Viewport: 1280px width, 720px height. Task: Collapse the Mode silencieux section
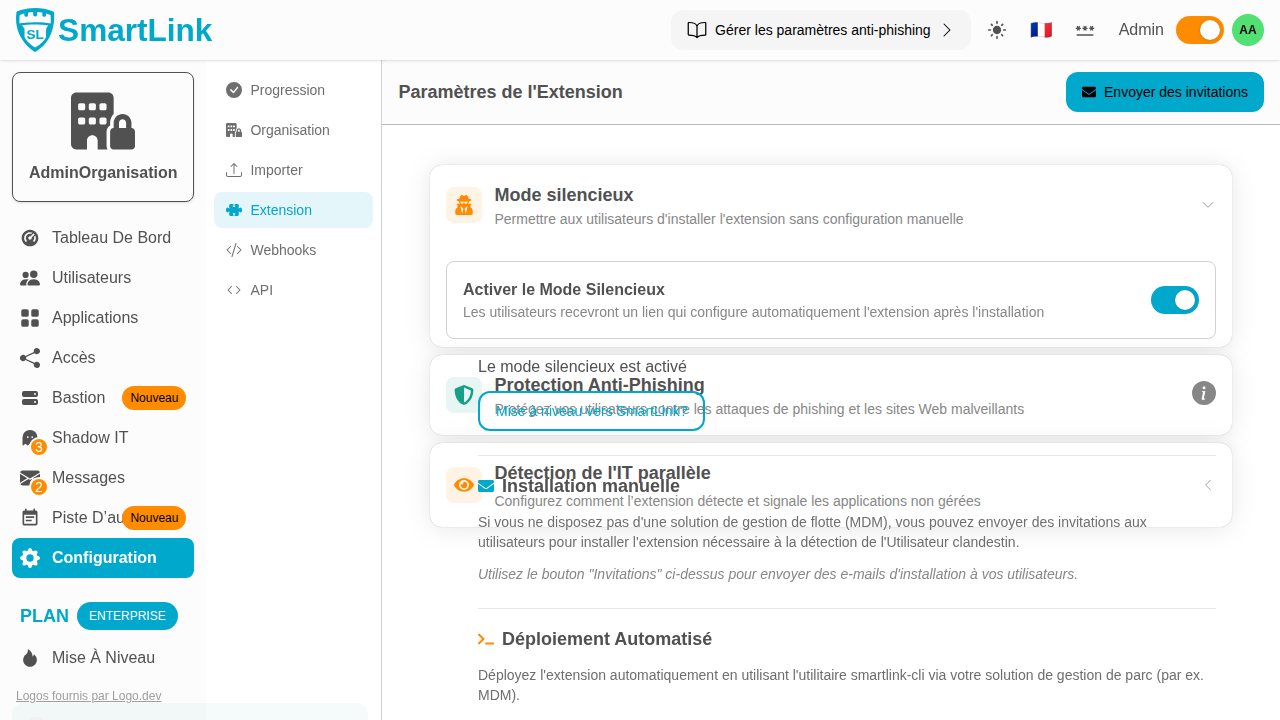[x=1207, y=204]
